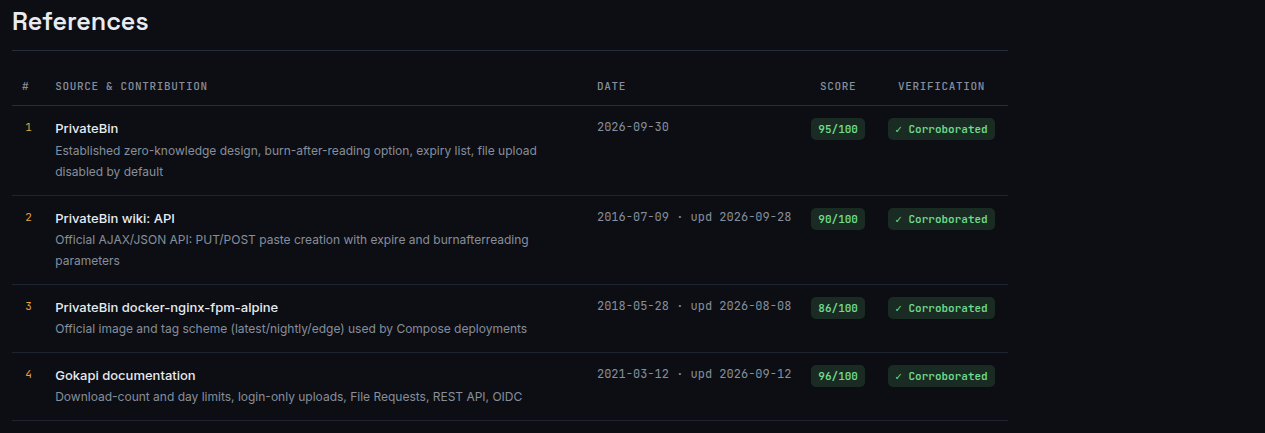Click the # column header

coord(25,86)
